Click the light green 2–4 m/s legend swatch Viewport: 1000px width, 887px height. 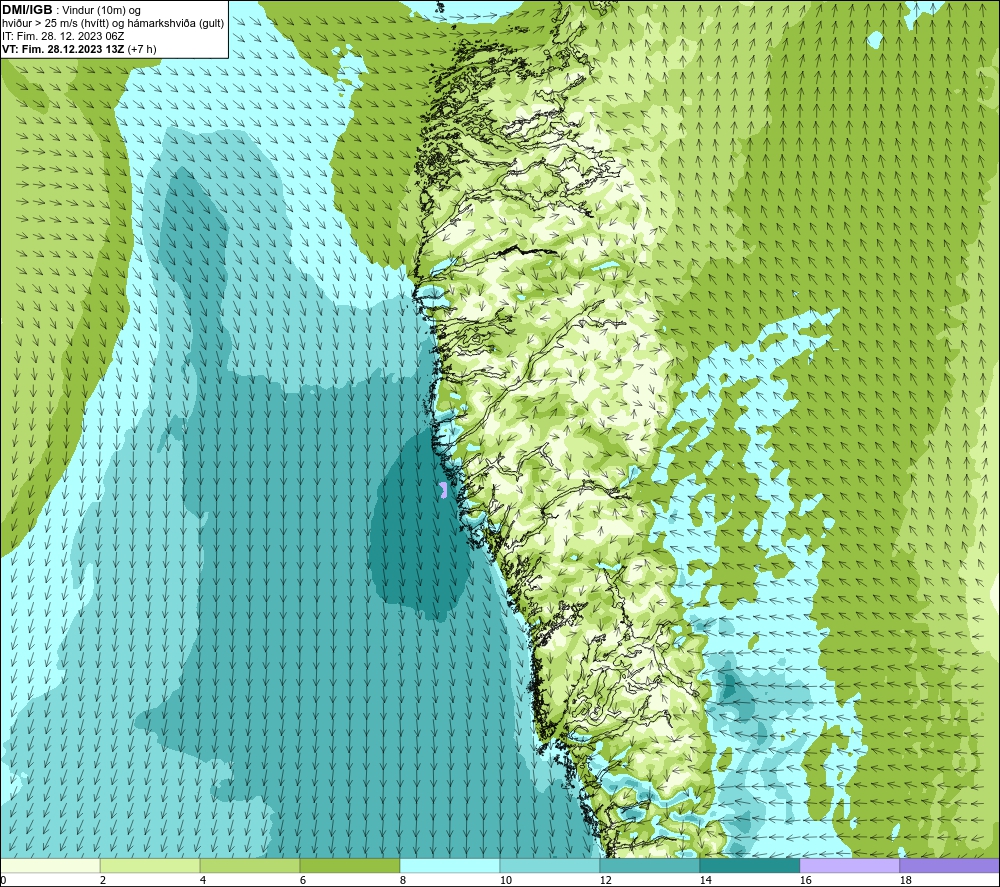tap(150, 865)
